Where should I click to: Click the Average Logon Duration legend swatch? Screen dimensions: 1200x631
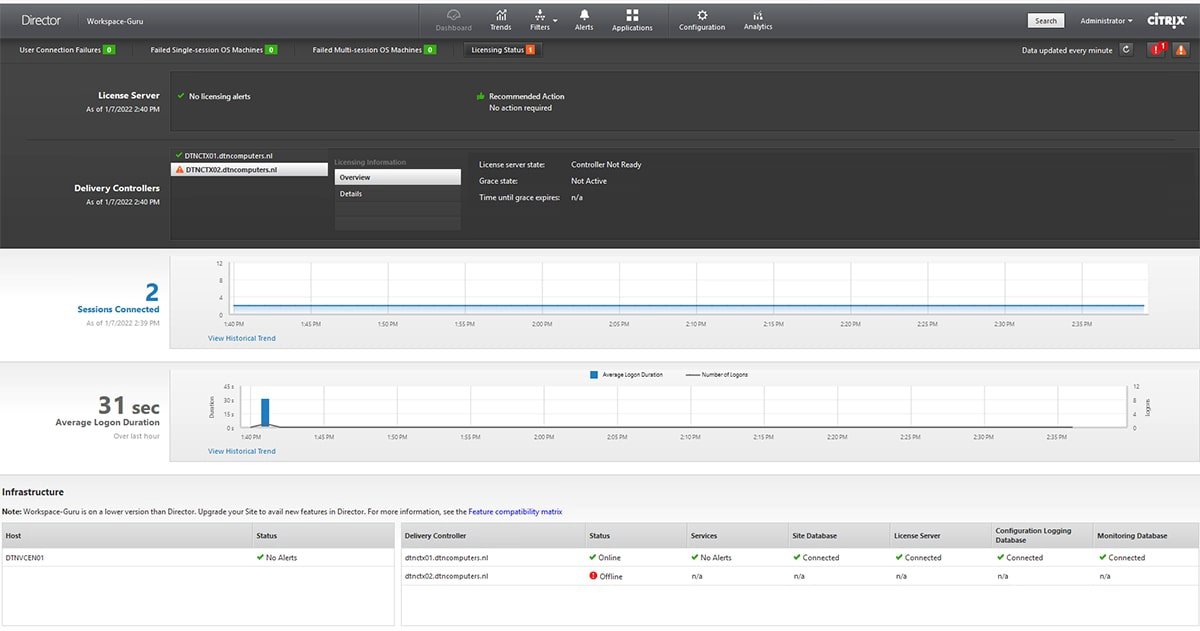[592, 373]
